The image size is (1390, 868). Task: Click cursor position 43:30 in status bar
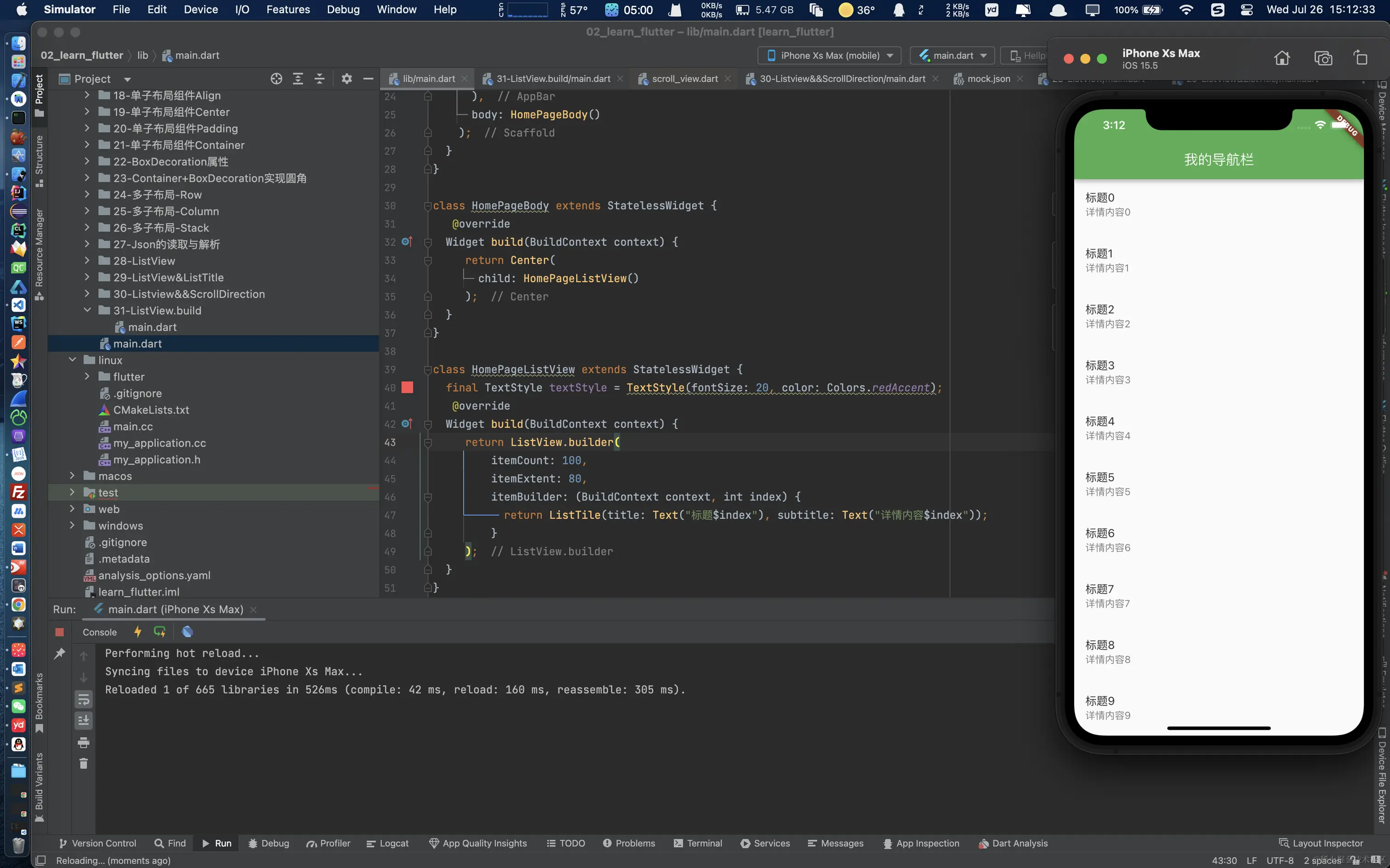[1224, 860]
